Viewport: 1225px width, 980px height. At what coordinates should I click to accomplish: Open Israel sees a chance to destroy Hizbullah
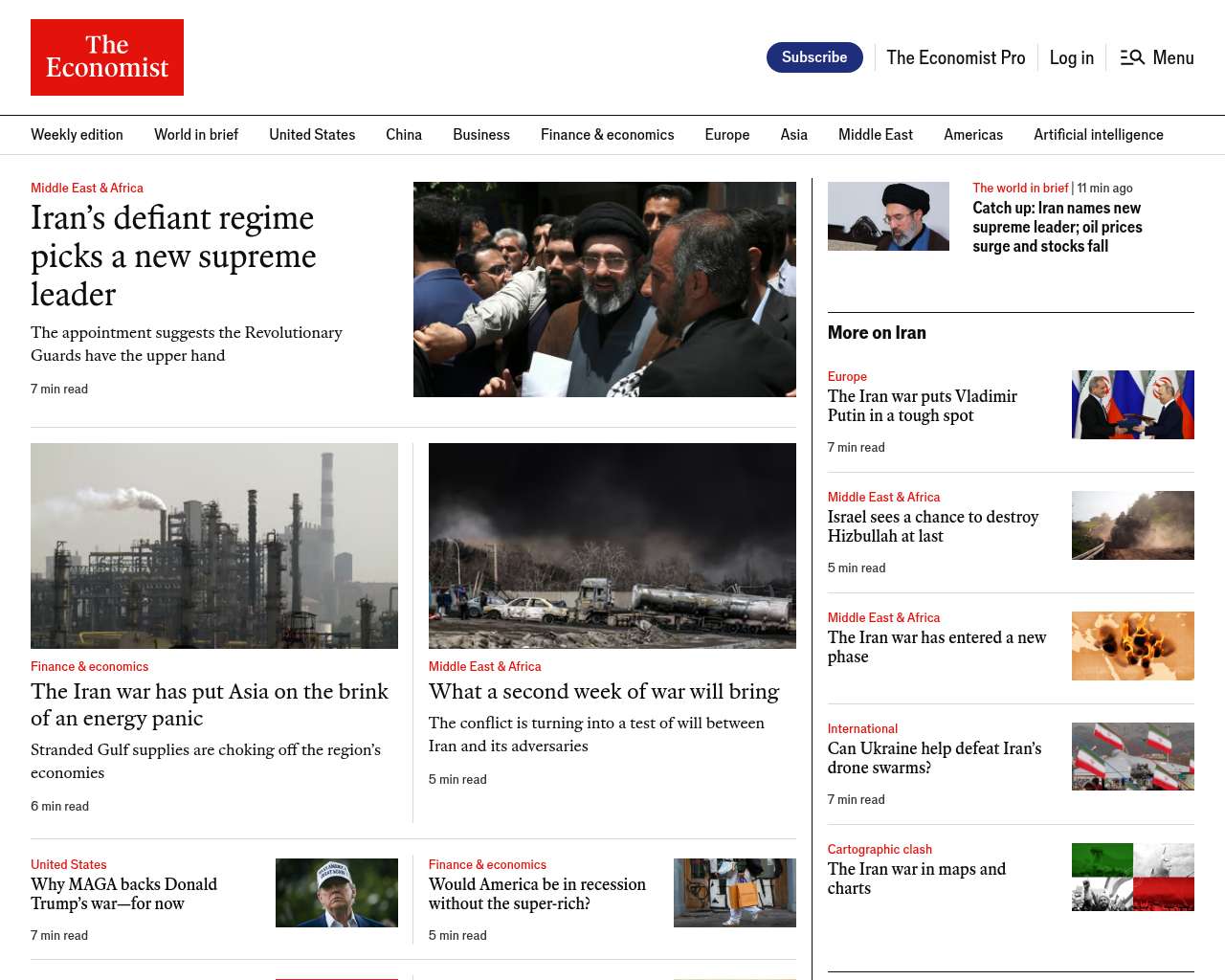(932, 526)
